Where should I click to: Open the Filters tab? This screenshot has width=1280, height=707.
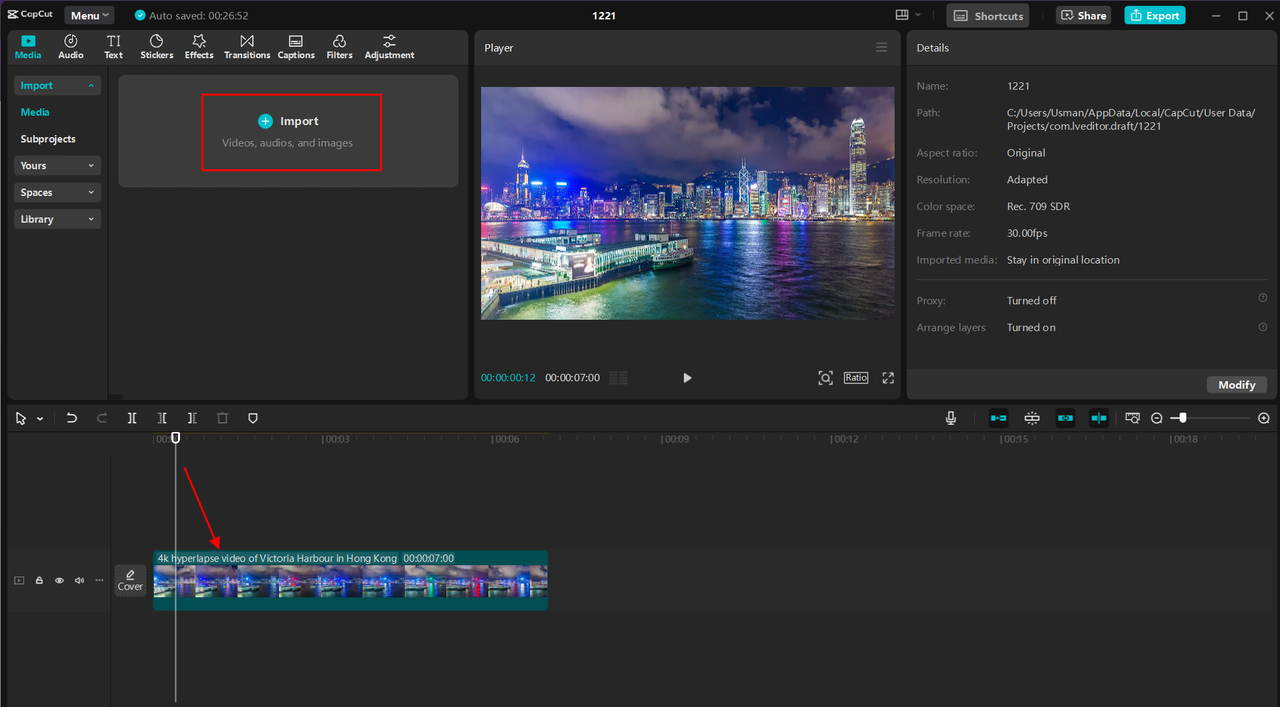click(340, 46)
